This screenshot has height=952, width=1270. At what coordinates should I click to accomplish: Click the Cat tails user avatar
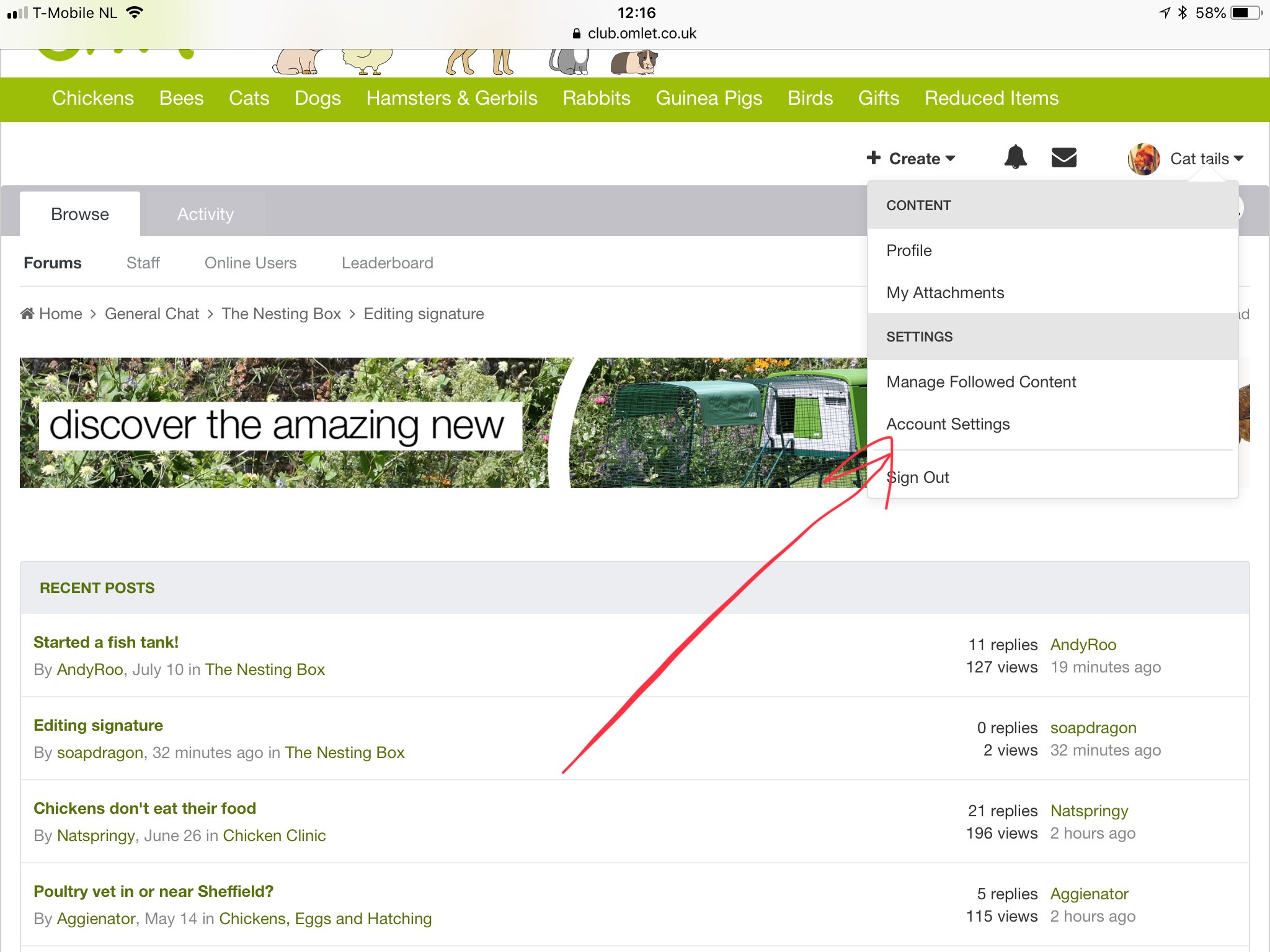(1143, 159)
